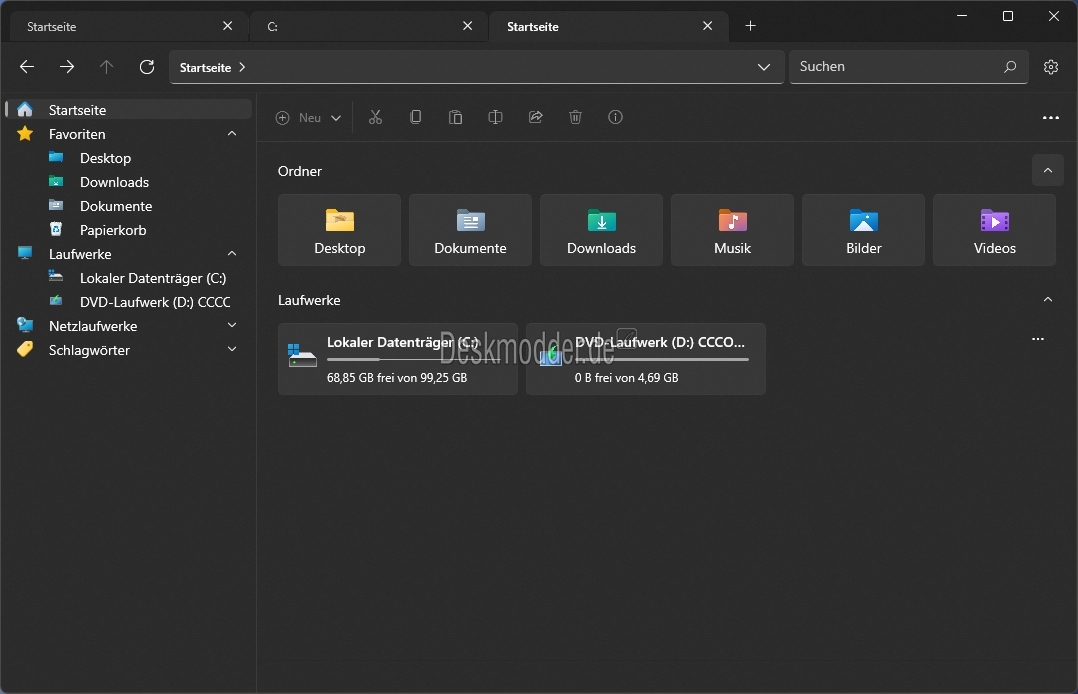Collapse the Laufwerke sidebar section
1078x694 pixels.
point(232,254)
